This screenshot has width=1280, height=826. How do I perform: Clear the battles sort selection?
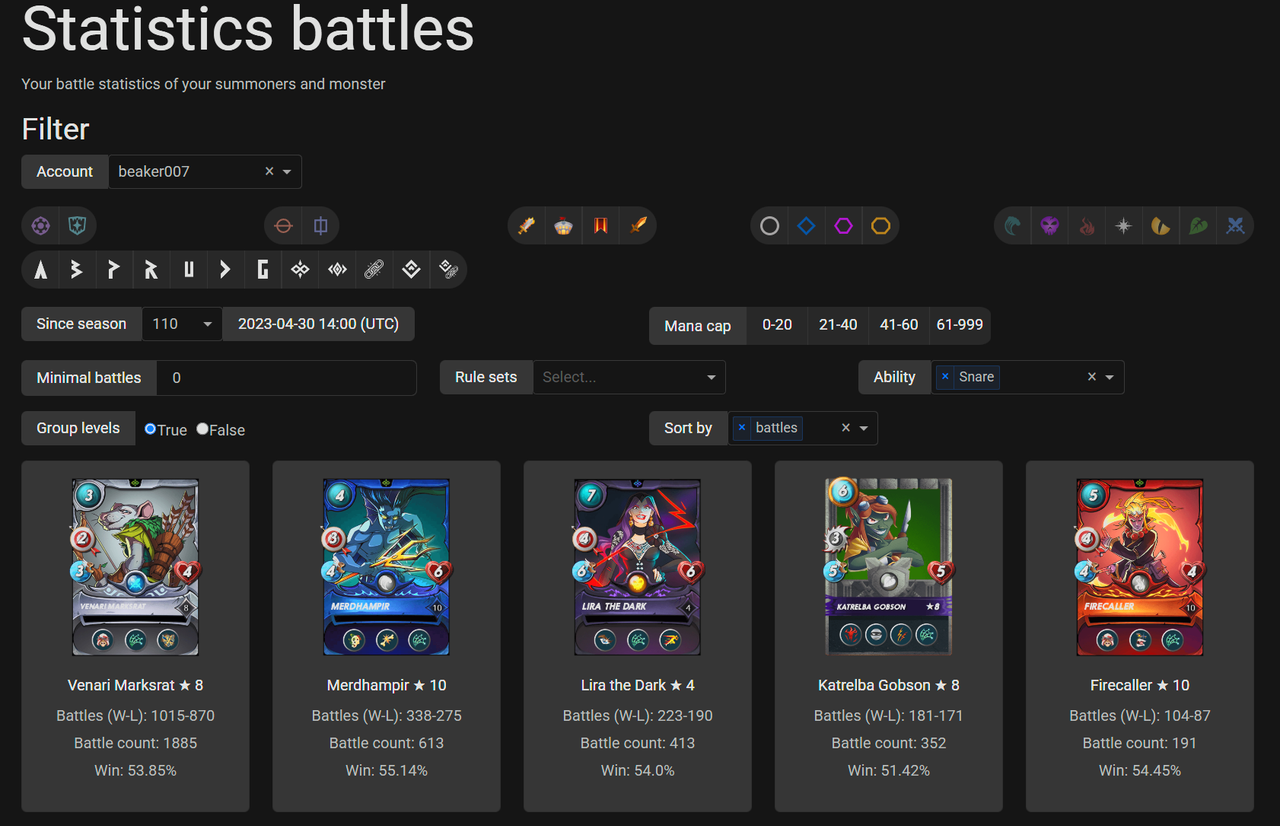[845, 428]
